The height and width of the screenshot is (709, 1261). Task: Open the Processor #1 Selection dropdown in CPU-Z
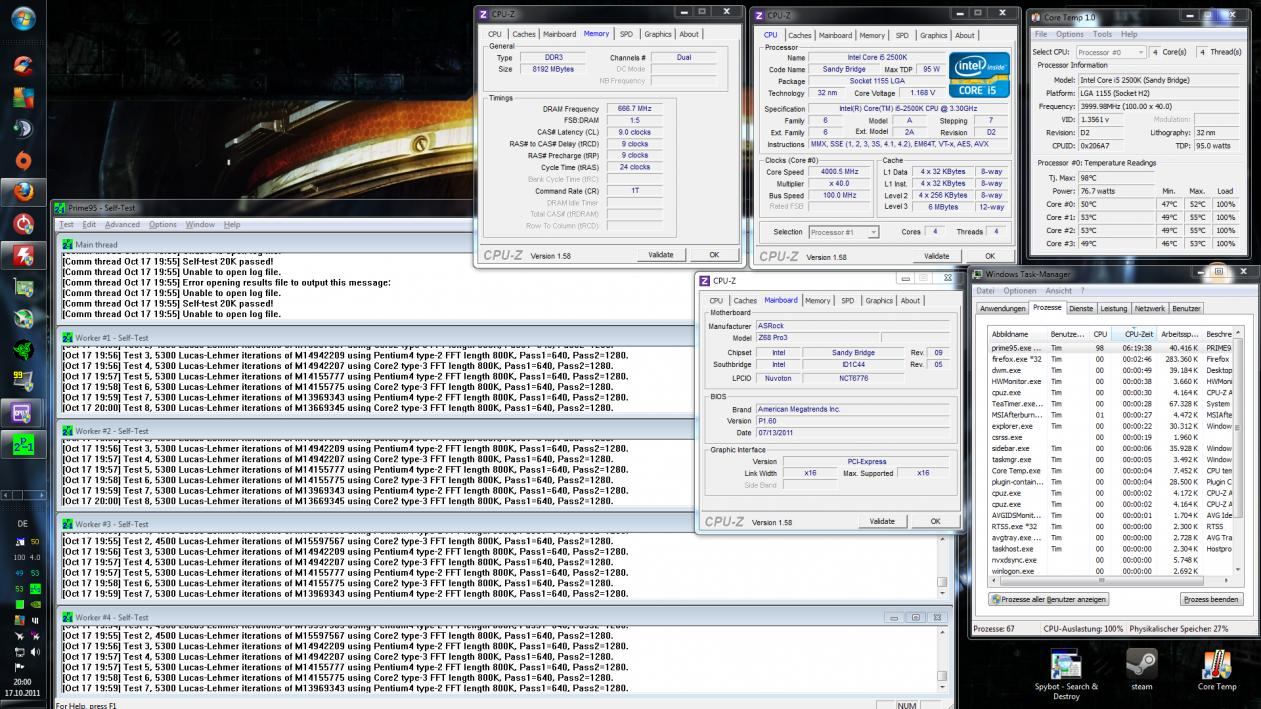(x=843, y=232)
